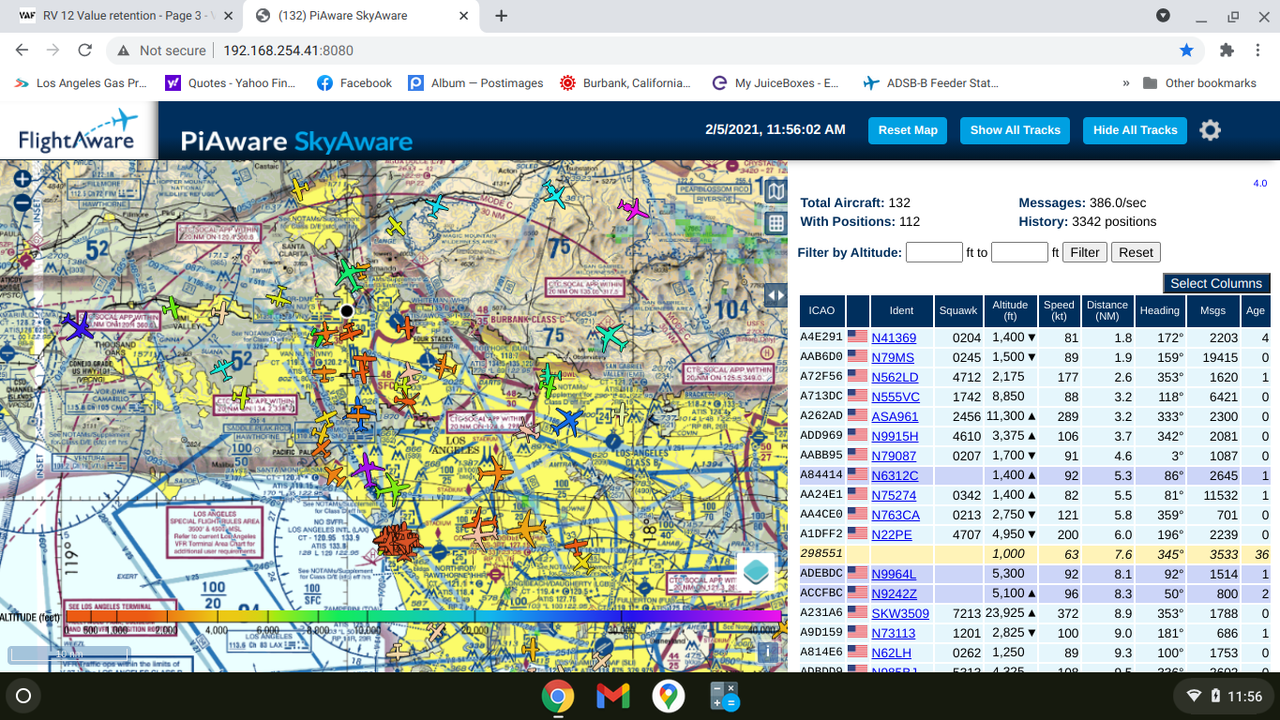The width and height of the screenshot is (1280, 720).
Task: Open N41369 flight link
Action: tap(894, 338)
